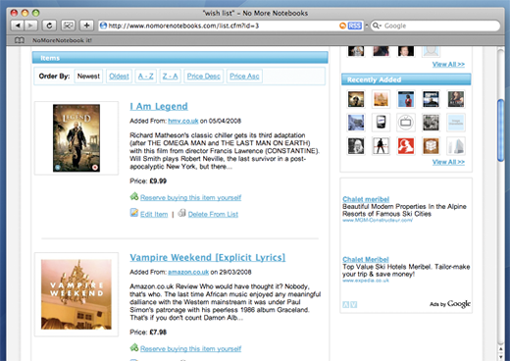Image resolution: width=510 pixels, height=361 pixels.
Task: Click the scrollbar down arrow
Action: [500, 356]
